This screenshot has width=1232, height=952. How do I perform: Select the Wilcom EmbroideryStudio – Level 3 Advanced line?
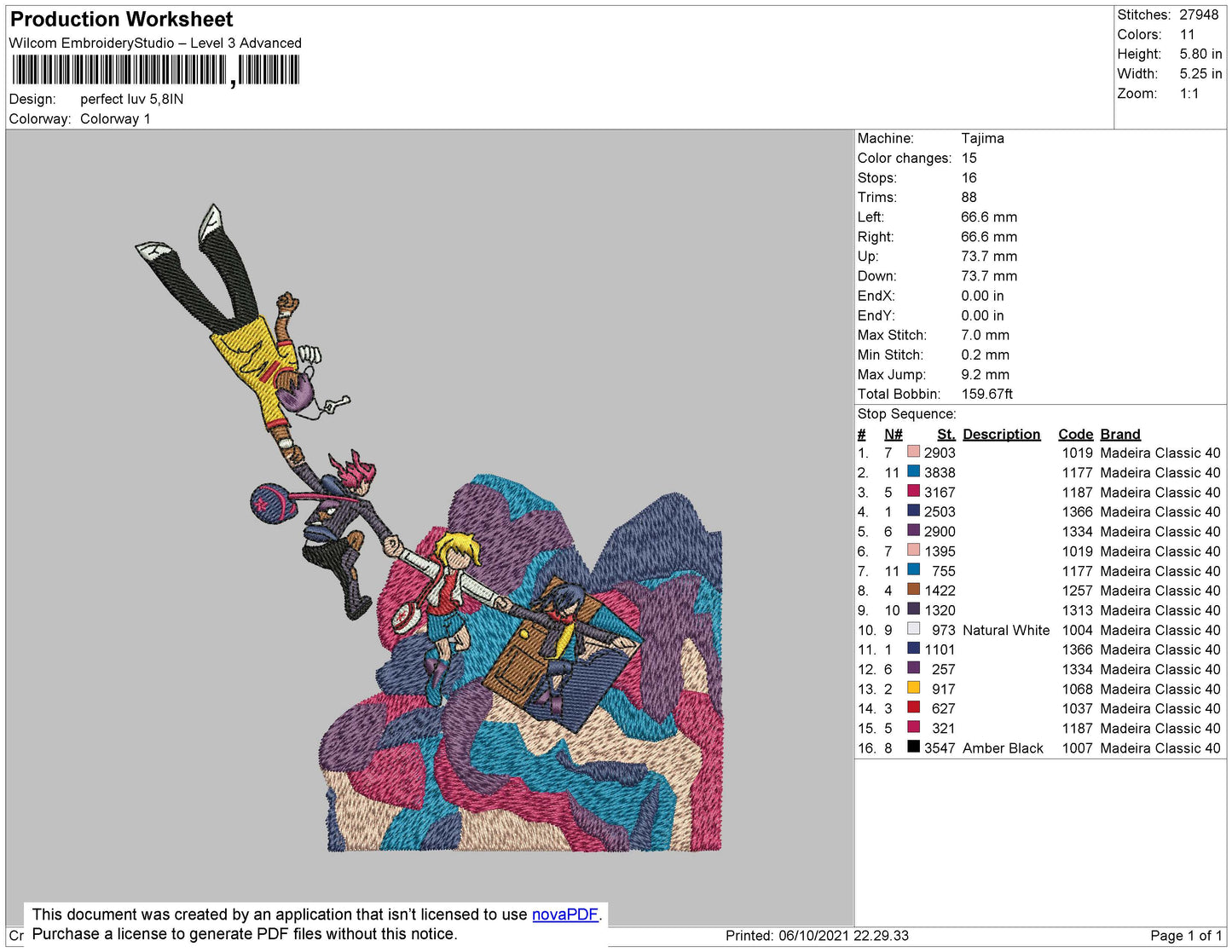pos(155,43)
